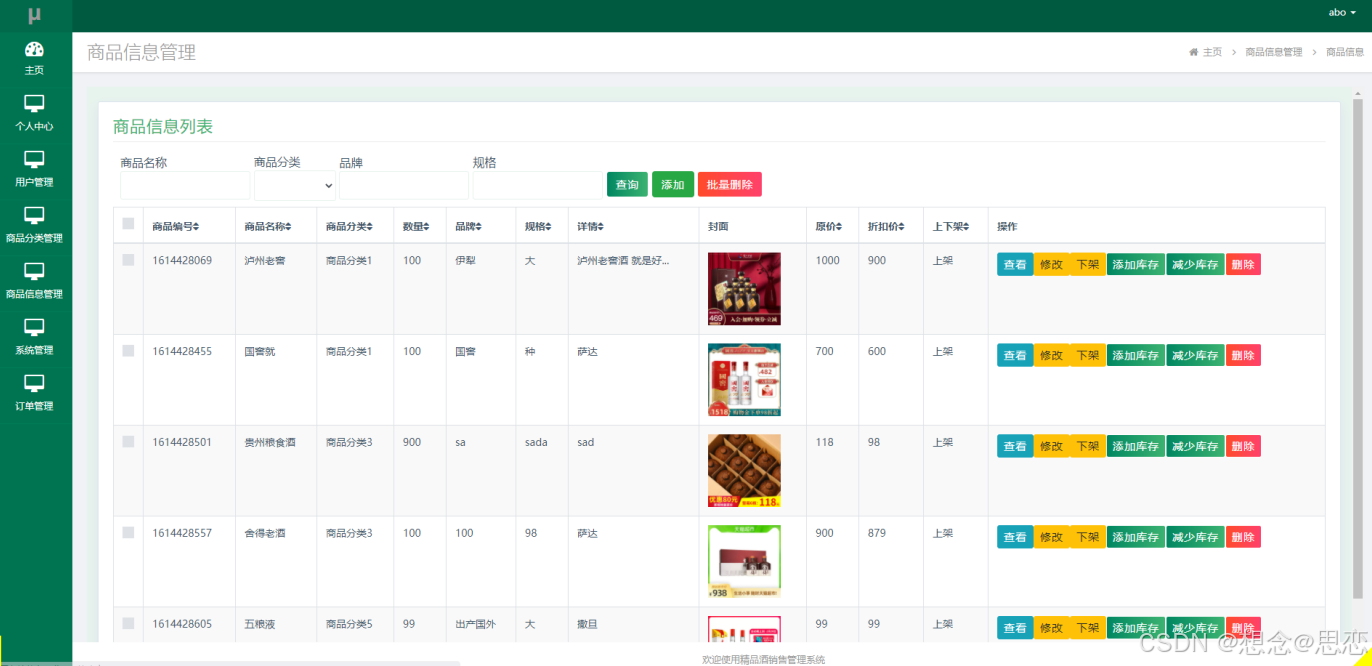Click the 添加 add button
1372x666 pixels.
(x=673, y=185)
